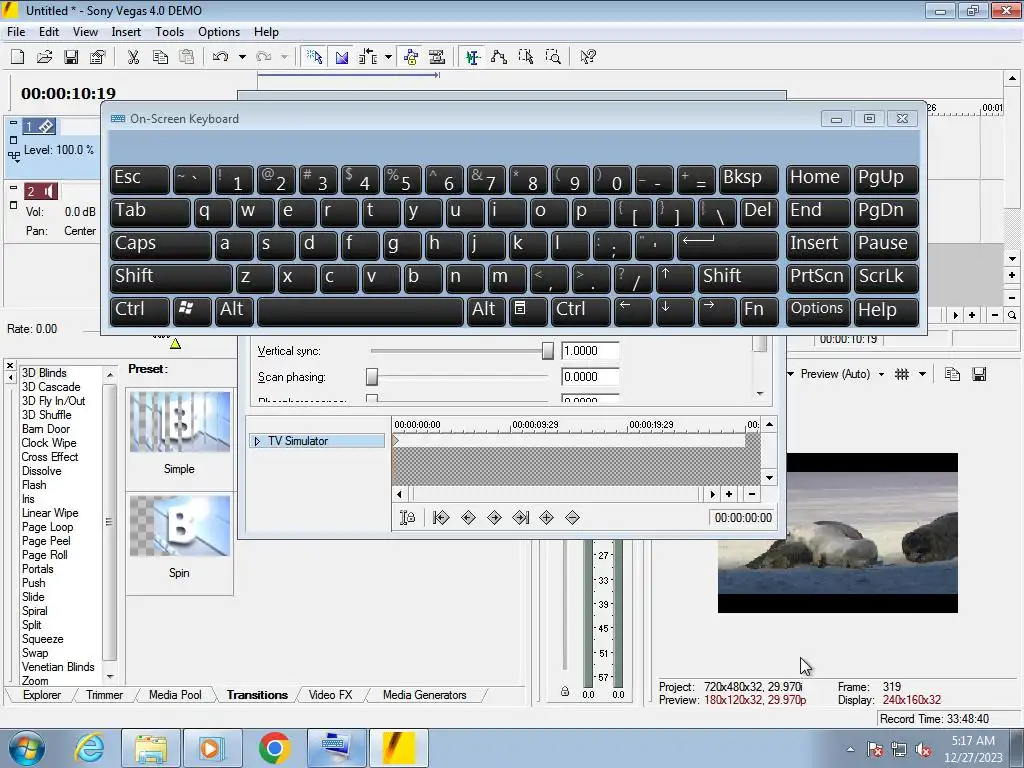This screenshot has width=1024, height=768.
Task: Open the Overlays grid dropdown arrow
Action: [x=922, y=374]
